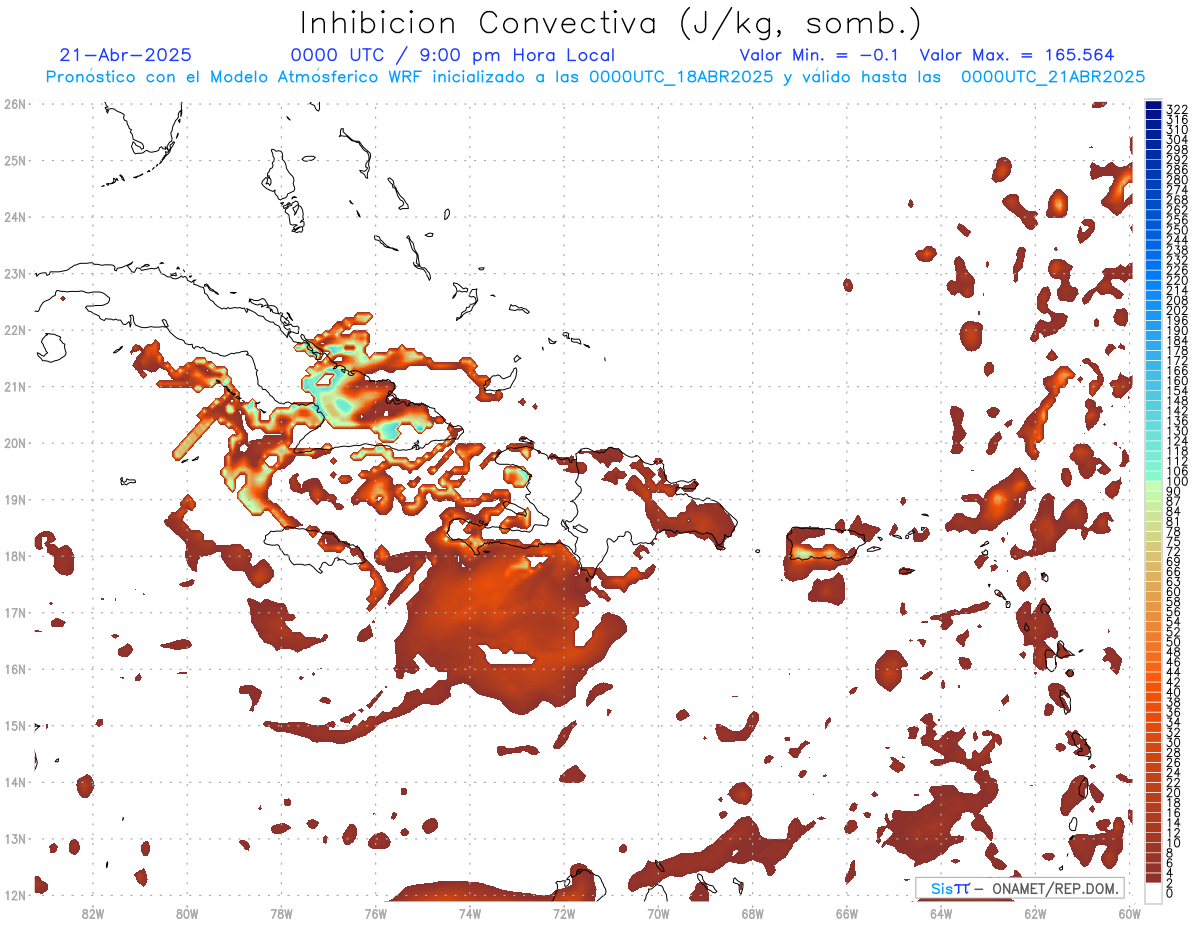Click the '25N' latitude label
1200x927 pixels.
[x=14, y=160]
